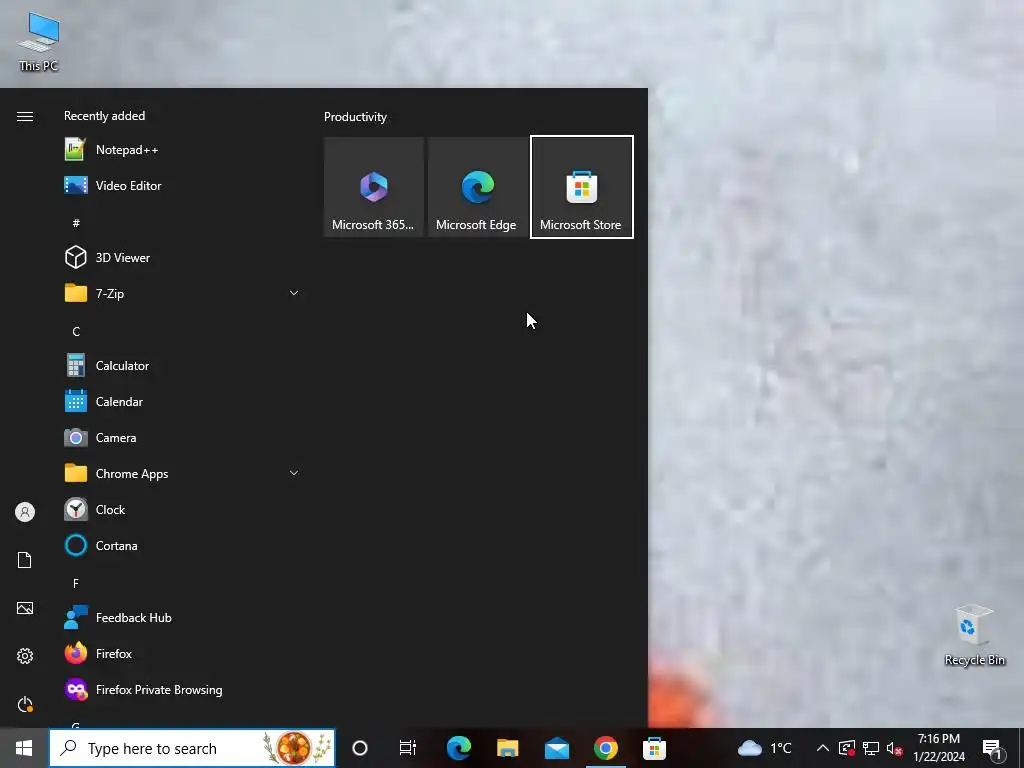Open Microsoft Store from taskbar

point(654,748)
